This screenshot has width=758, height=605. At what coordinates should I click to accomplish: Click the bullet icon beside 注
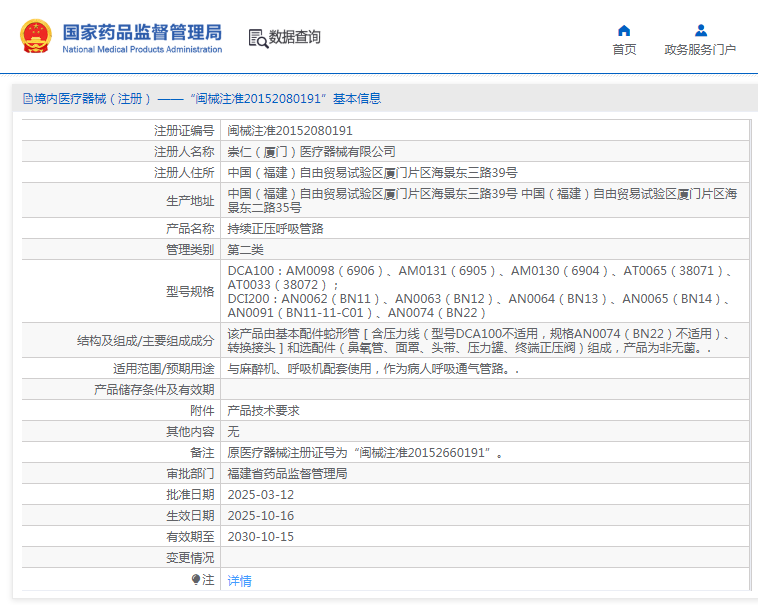click(x=196, y=579)
